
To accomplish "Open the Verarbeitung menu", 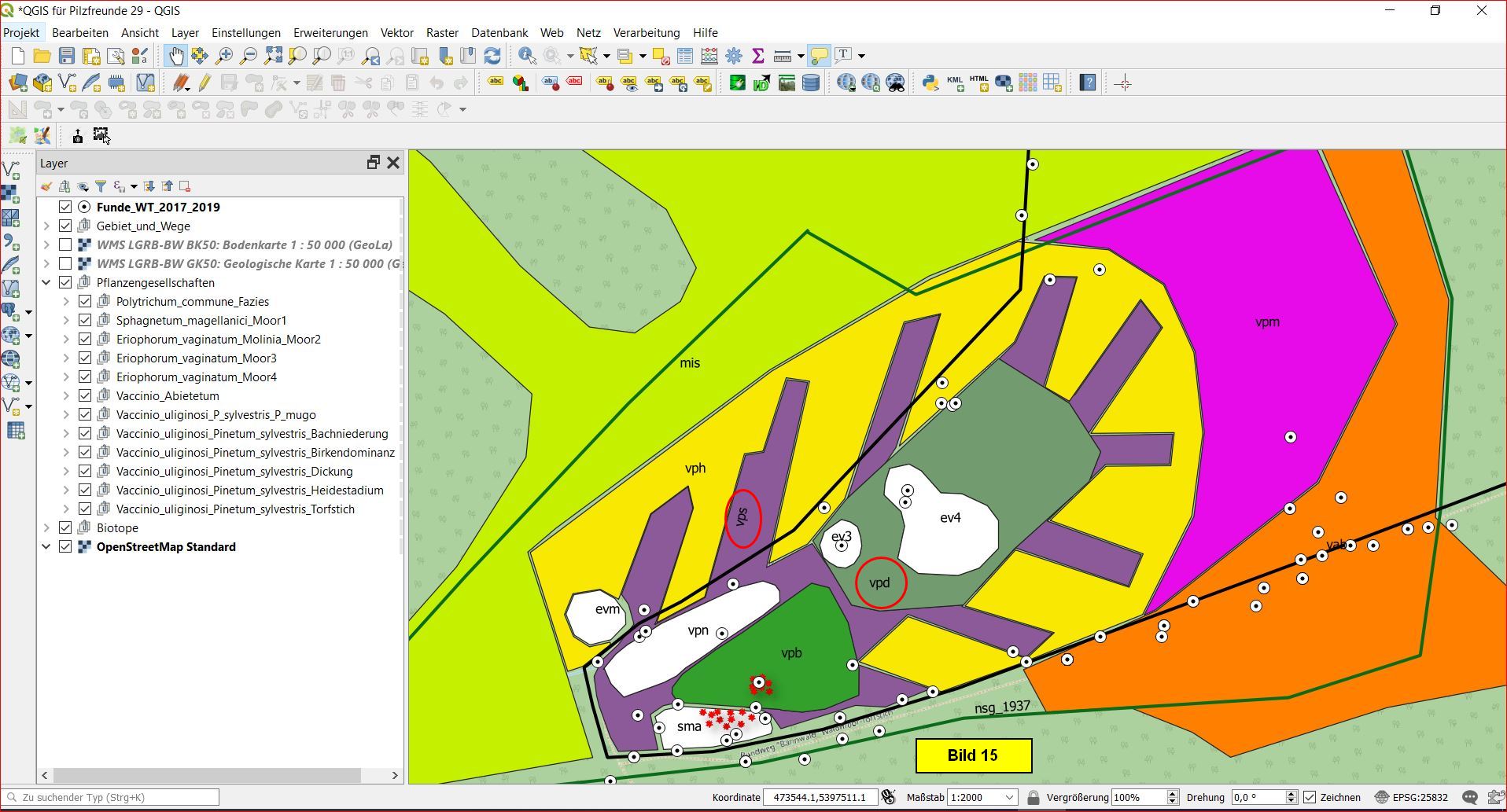I will (646, 33).
